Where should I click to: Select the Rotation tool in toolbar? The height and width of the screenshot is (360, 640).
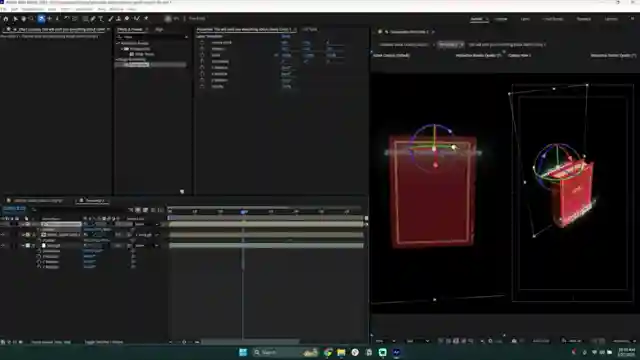coord(67,19)
